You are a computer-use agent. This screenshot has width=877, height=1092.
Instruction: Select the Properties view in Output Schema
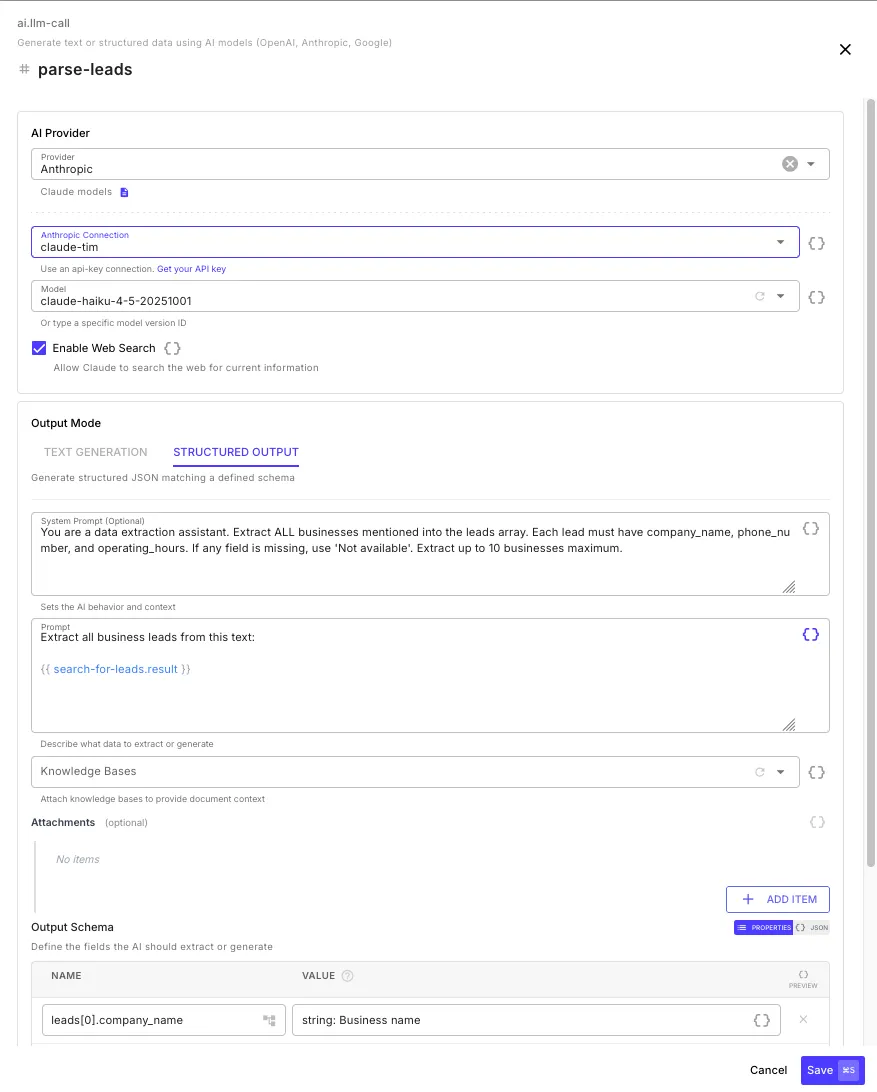(763, 927)
